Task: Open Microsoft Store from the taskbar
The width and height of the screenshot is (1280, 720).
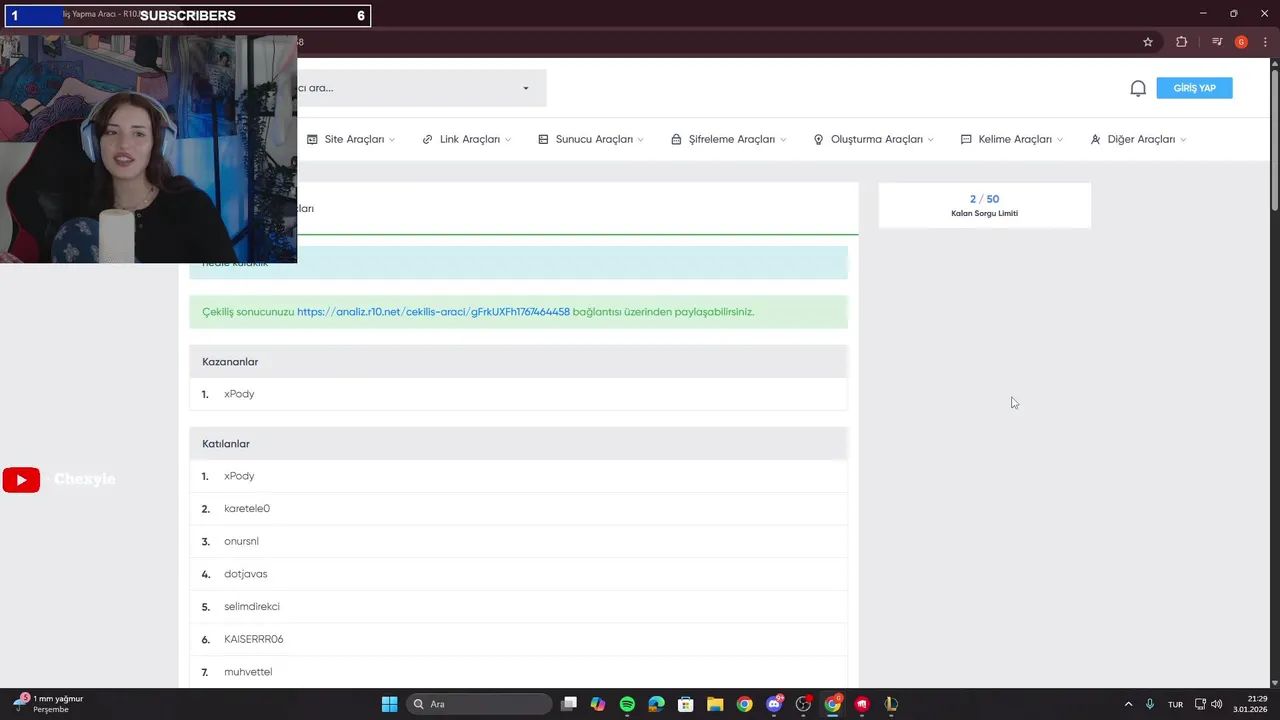Action: [686, 704]
